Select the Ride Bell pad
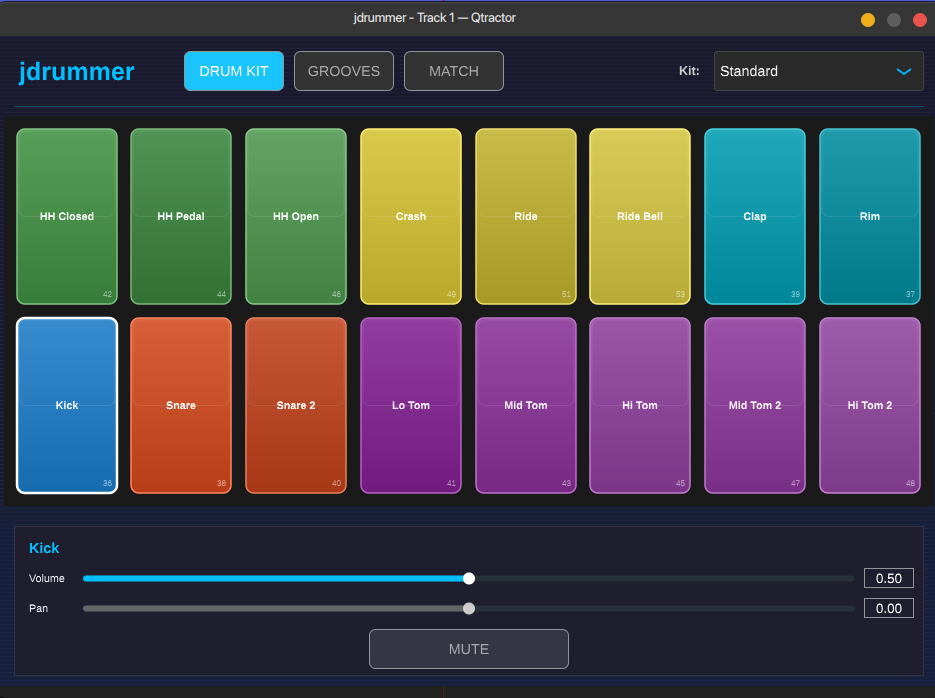The width and height of the screenshot is (935, 698). 639,216
